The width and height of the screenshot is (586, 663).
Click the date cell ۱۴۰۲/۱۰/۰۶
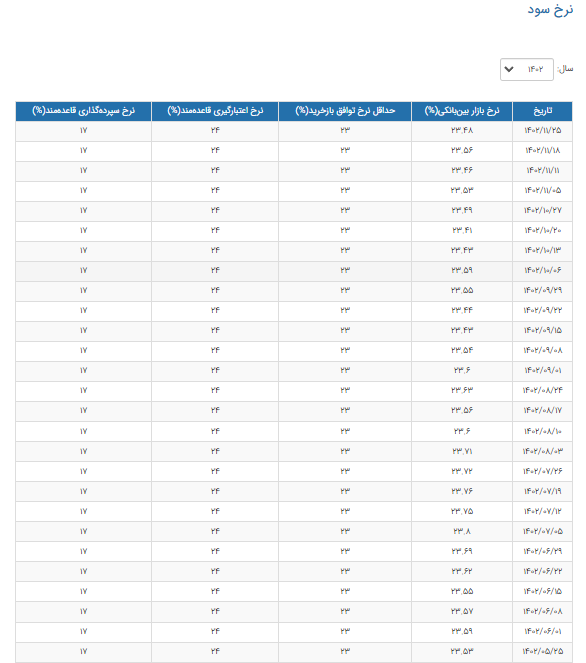pyautogui.click(x=542, y=271)
